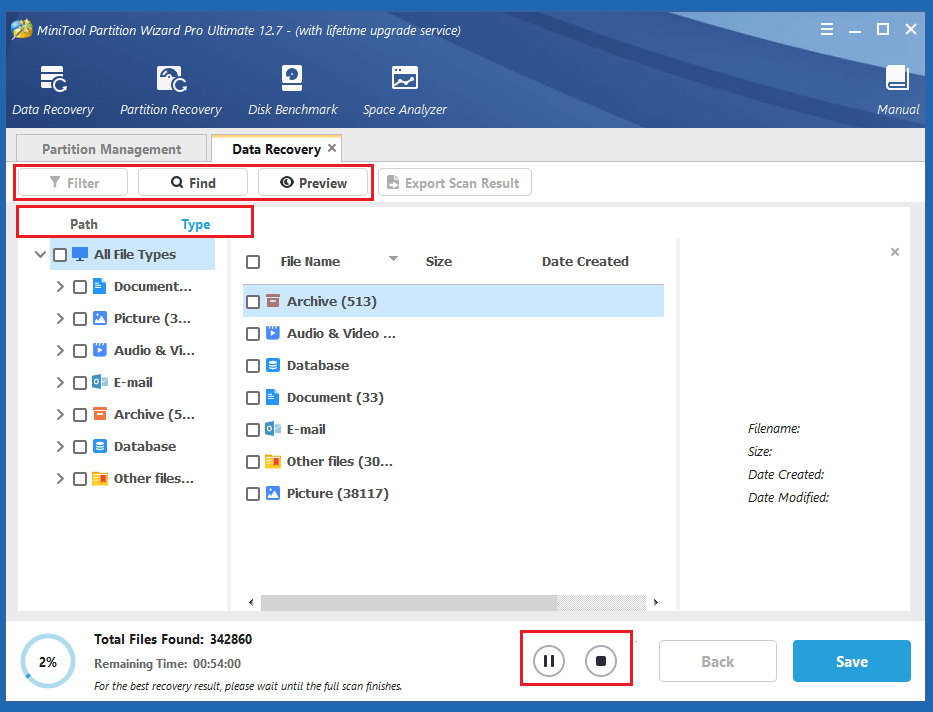Switch to the Type view tab
This screenshot has height=712, width=933.
(196, 224)
